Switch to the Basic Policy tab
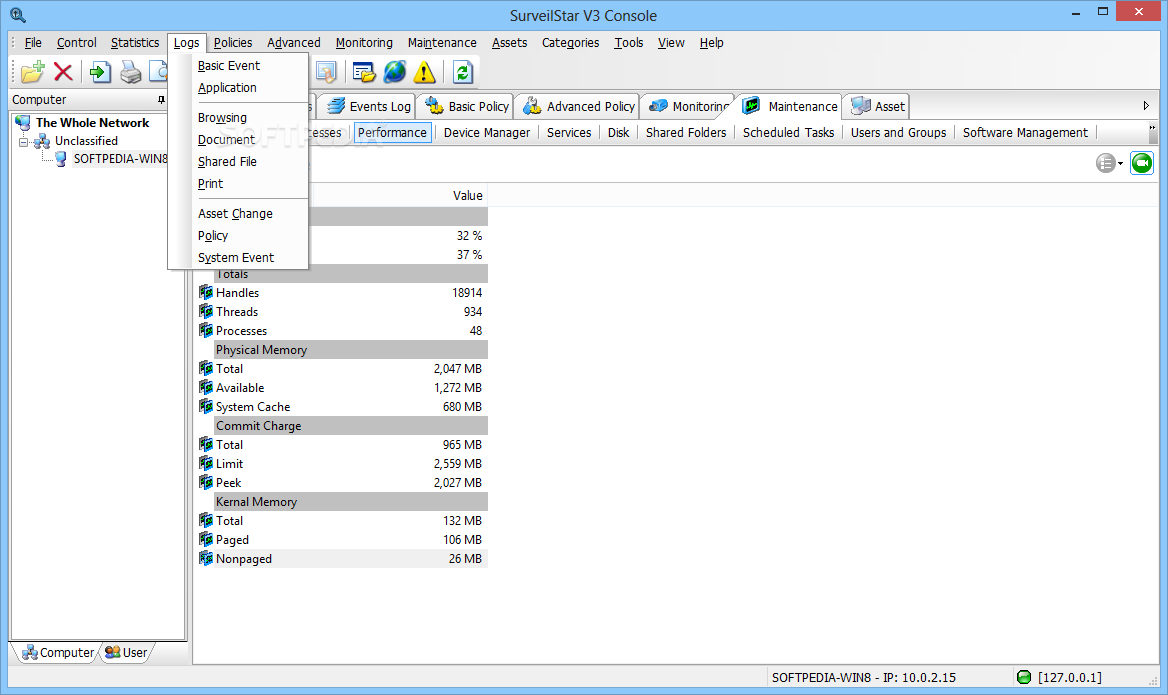 click(466, 107)
